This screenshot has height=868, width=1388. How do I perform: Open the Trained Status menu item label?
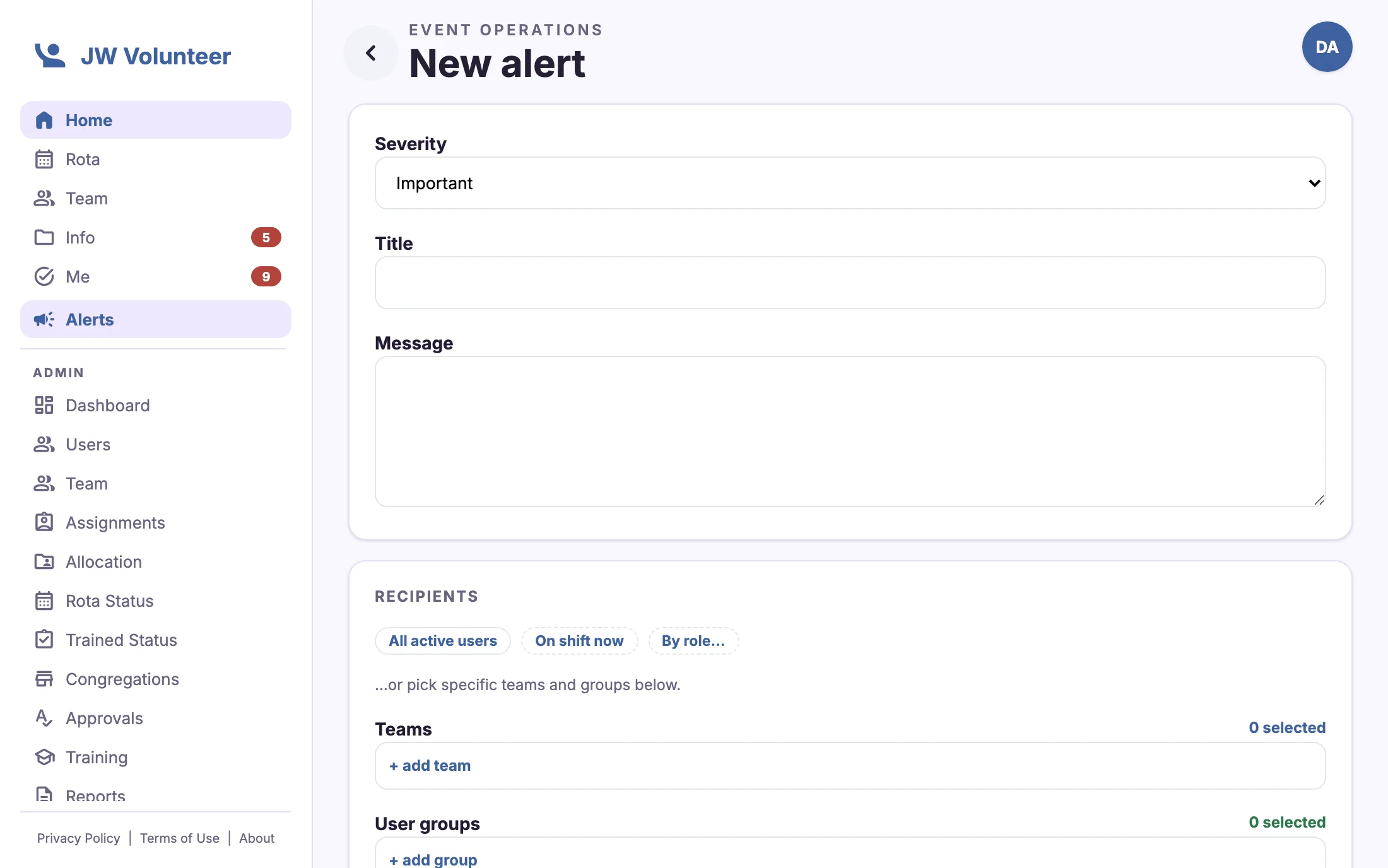(x=122, y=640)
